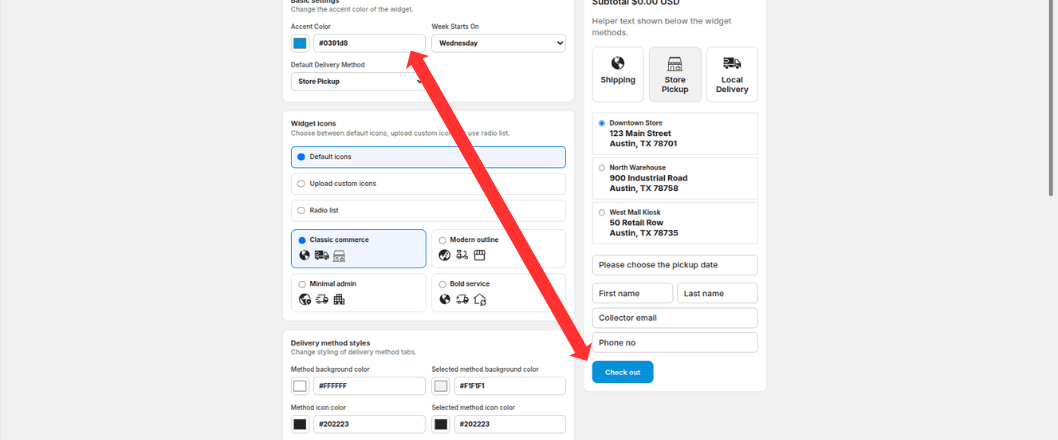This screenshot has height=440, width=1058.
Task: Click the building icon in Minimal admin set
Action: (x=339, y=300)
